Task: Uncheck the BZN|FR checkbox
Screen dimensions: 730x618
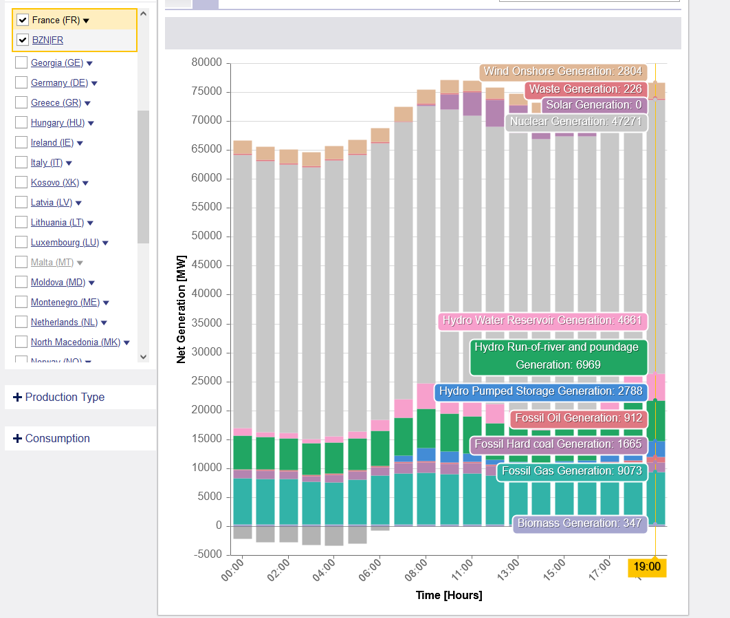Action: [22, 40]
